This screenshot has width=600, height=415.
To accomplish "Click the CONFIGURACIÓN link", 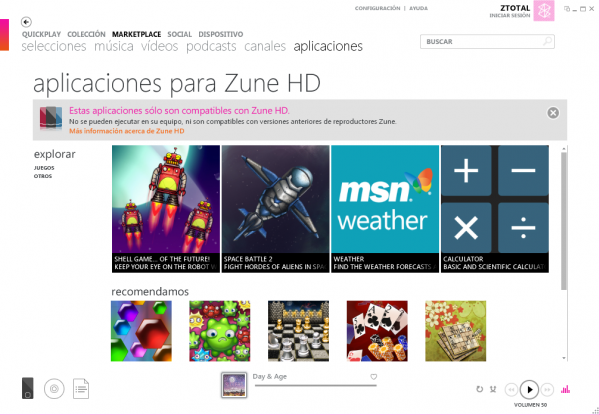I will [377, 8].
